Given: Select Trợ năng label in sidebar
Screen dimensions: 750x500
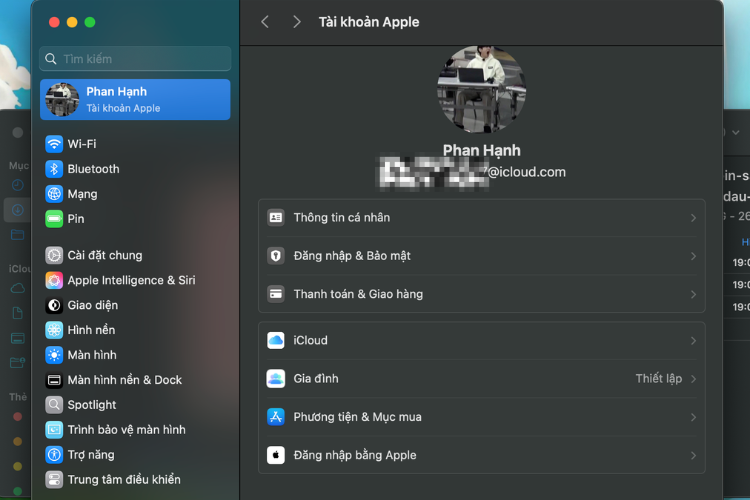Looking at the screenshot, I should tap(91, 455).
